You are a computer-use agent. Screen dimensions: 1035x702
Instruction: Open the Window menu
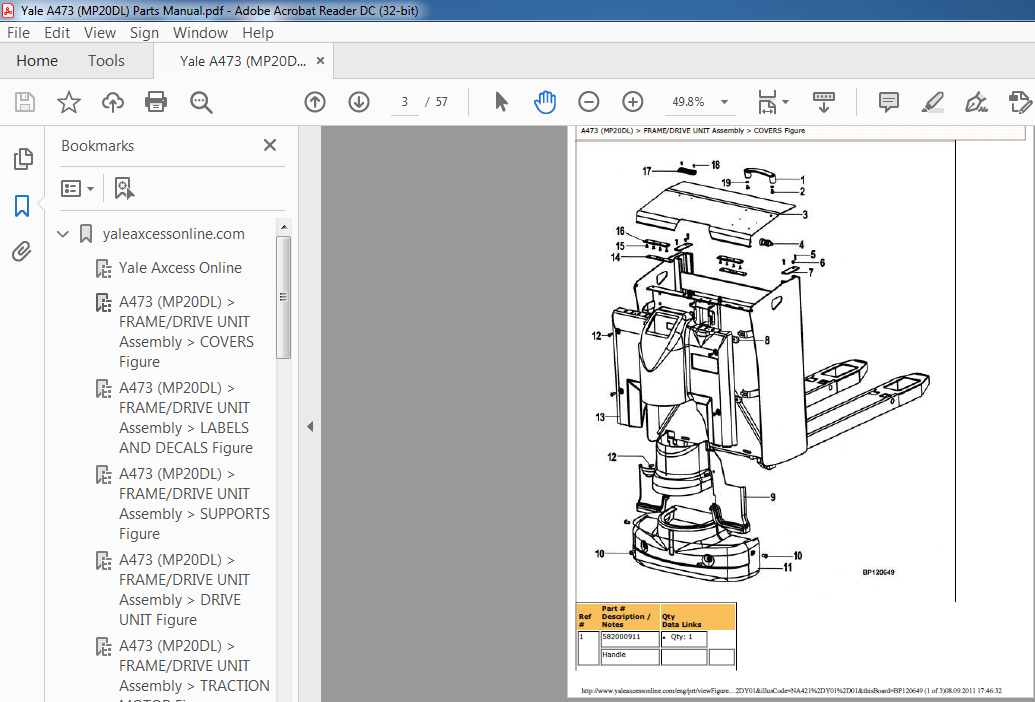coord(200,32)
